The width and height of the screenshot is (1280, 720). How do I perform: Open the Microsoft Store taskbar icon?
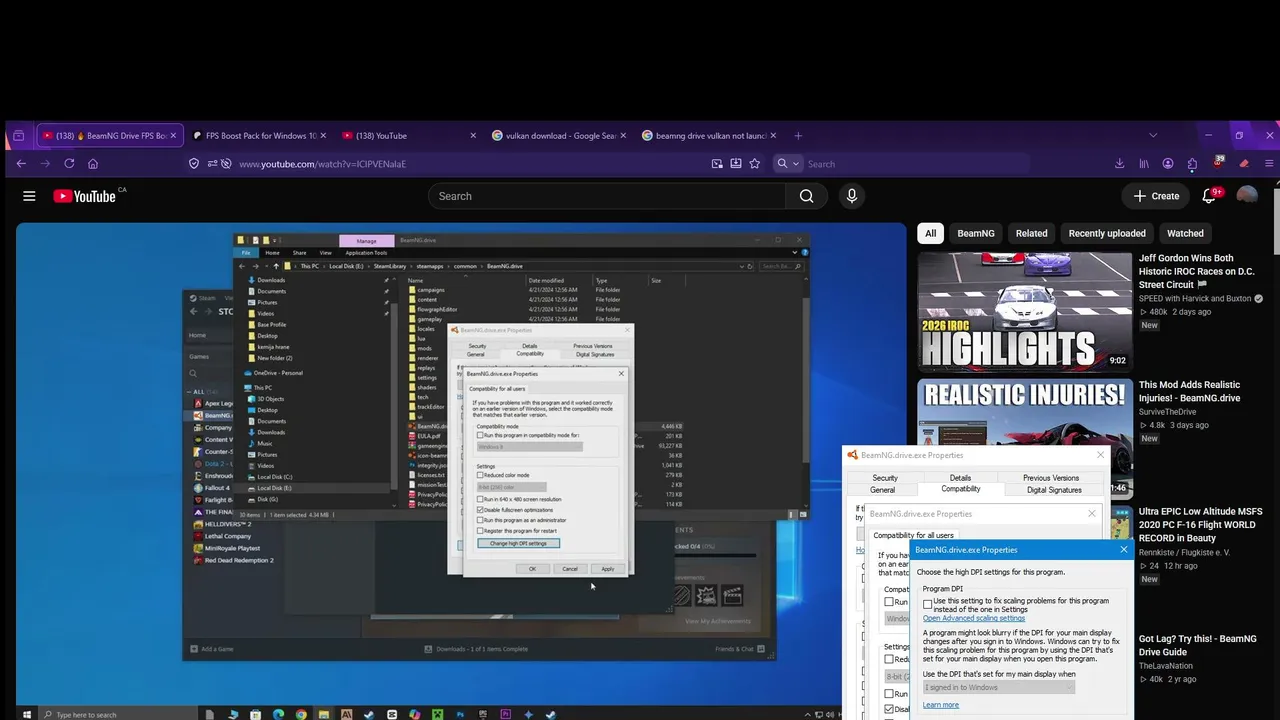255,714
